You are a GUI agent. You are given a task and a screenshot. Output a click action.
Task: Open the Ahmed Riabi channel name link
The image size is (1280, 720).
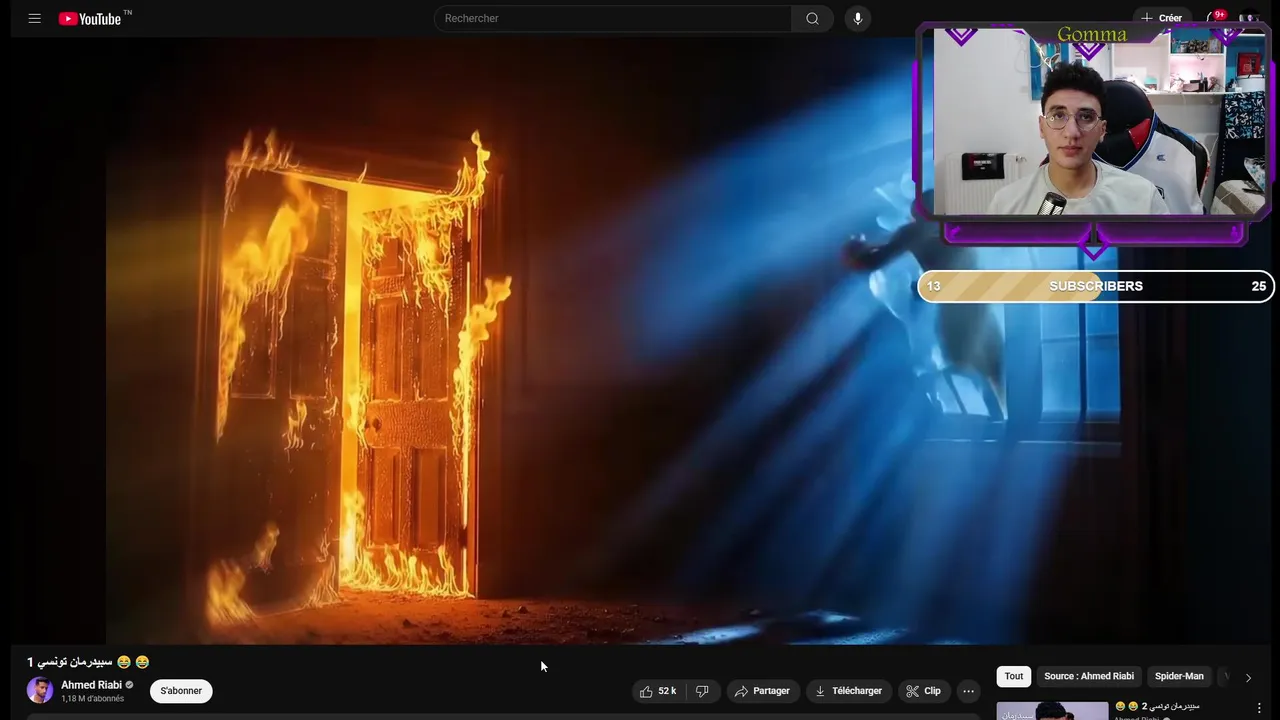pos(91,685)
